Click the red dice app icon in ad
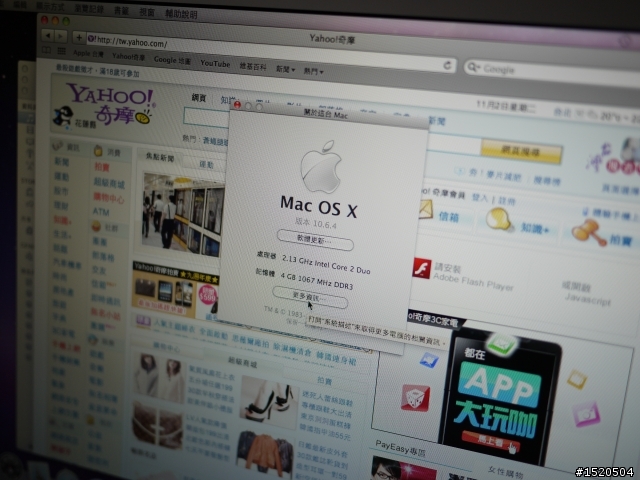 click(415, 398)
